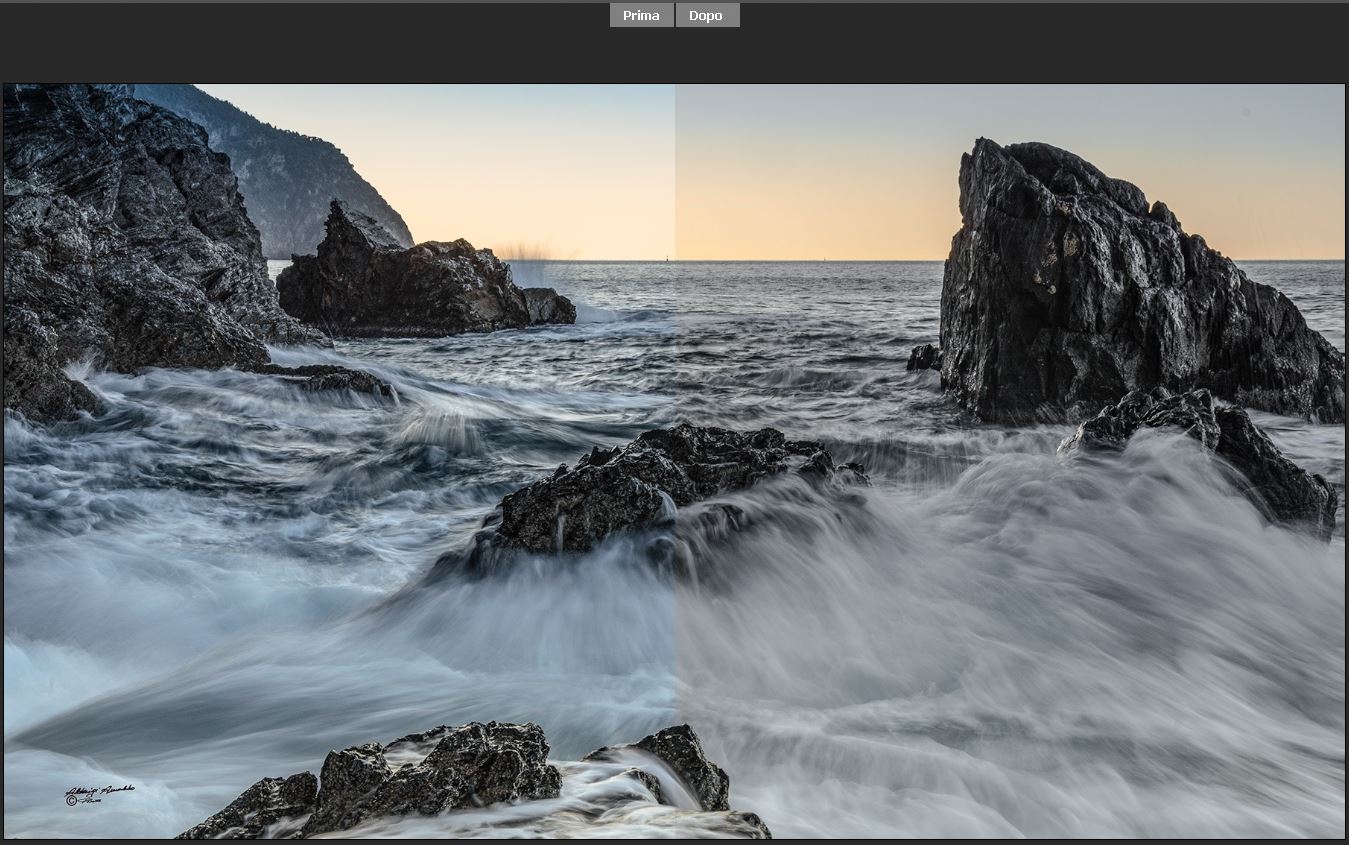The image size is (1349, 845).
Task: Click the empty dark bar left of Prima
Action: pos(300,40)
